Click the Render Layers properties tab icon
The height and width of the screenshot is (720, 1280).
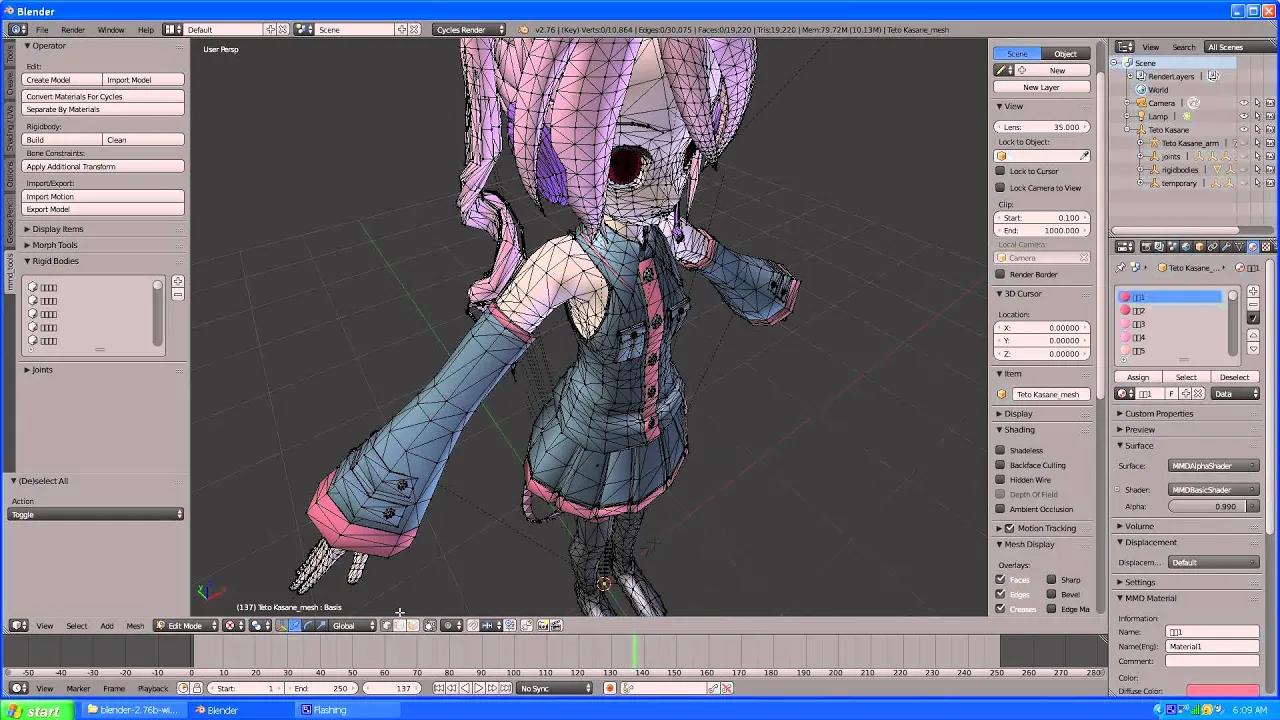click(x=1159, y=247)
